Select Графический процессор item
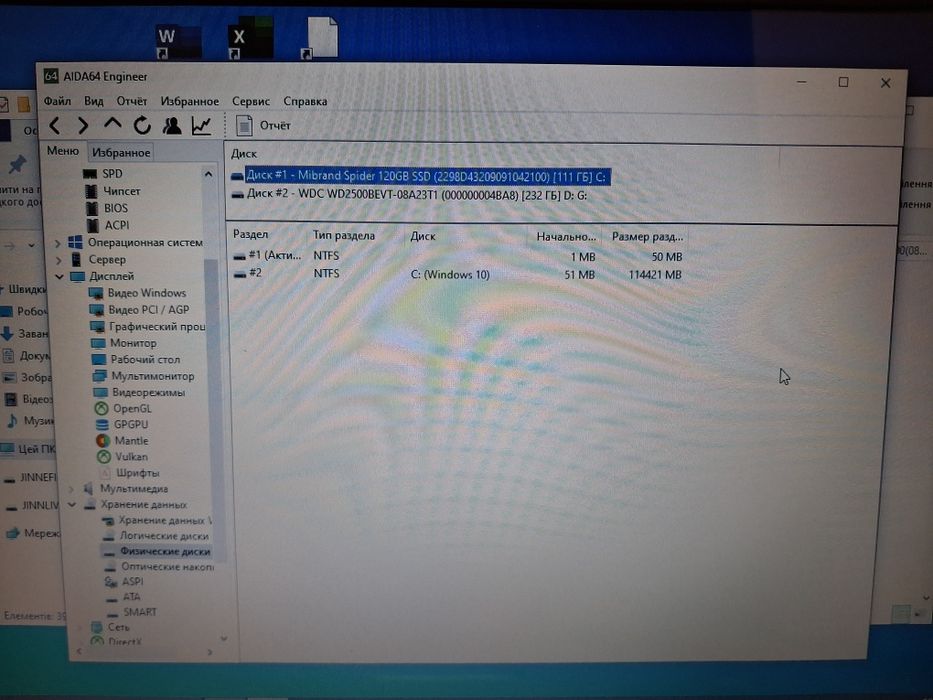This screenshot has height=700, width=933. pyautogui.click(x=156, y=327)
